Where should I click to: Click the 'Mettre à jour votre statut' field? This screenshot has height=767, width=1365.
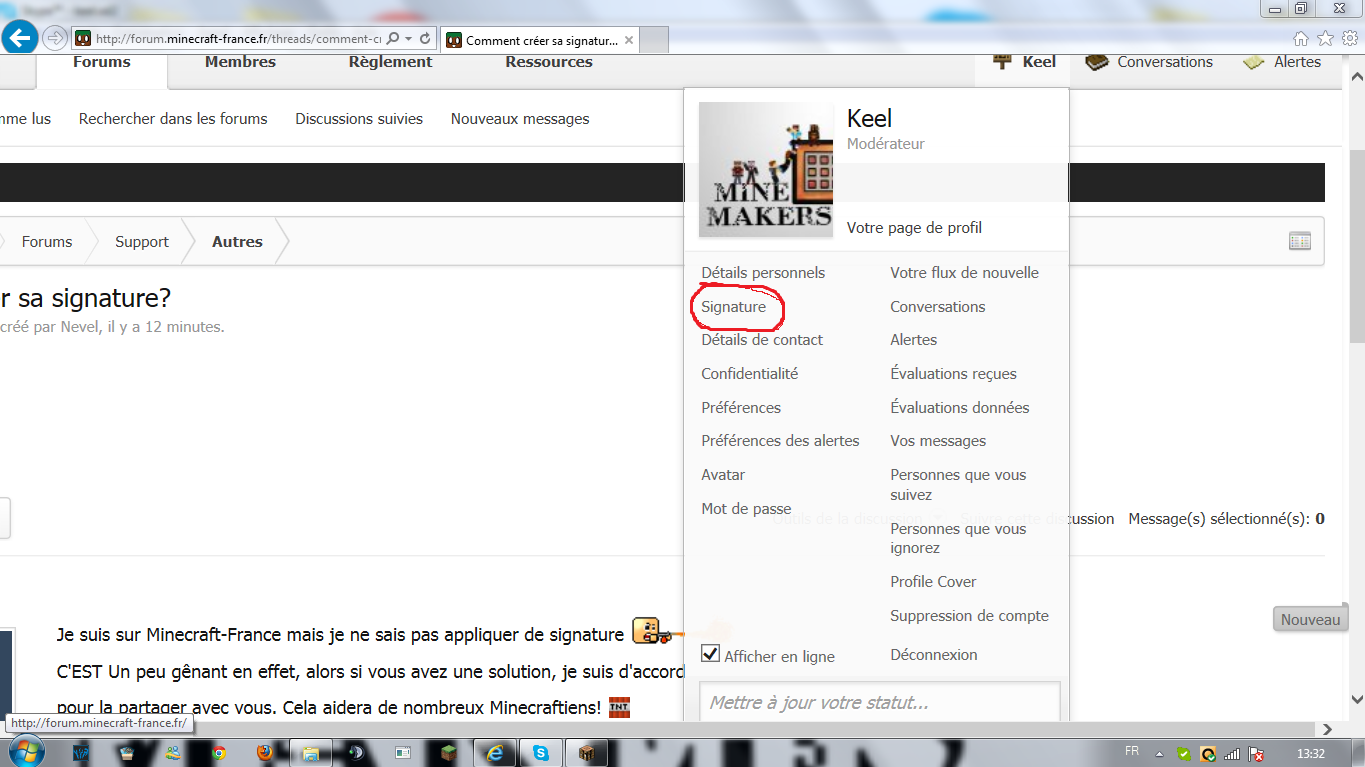click(879, 702)
